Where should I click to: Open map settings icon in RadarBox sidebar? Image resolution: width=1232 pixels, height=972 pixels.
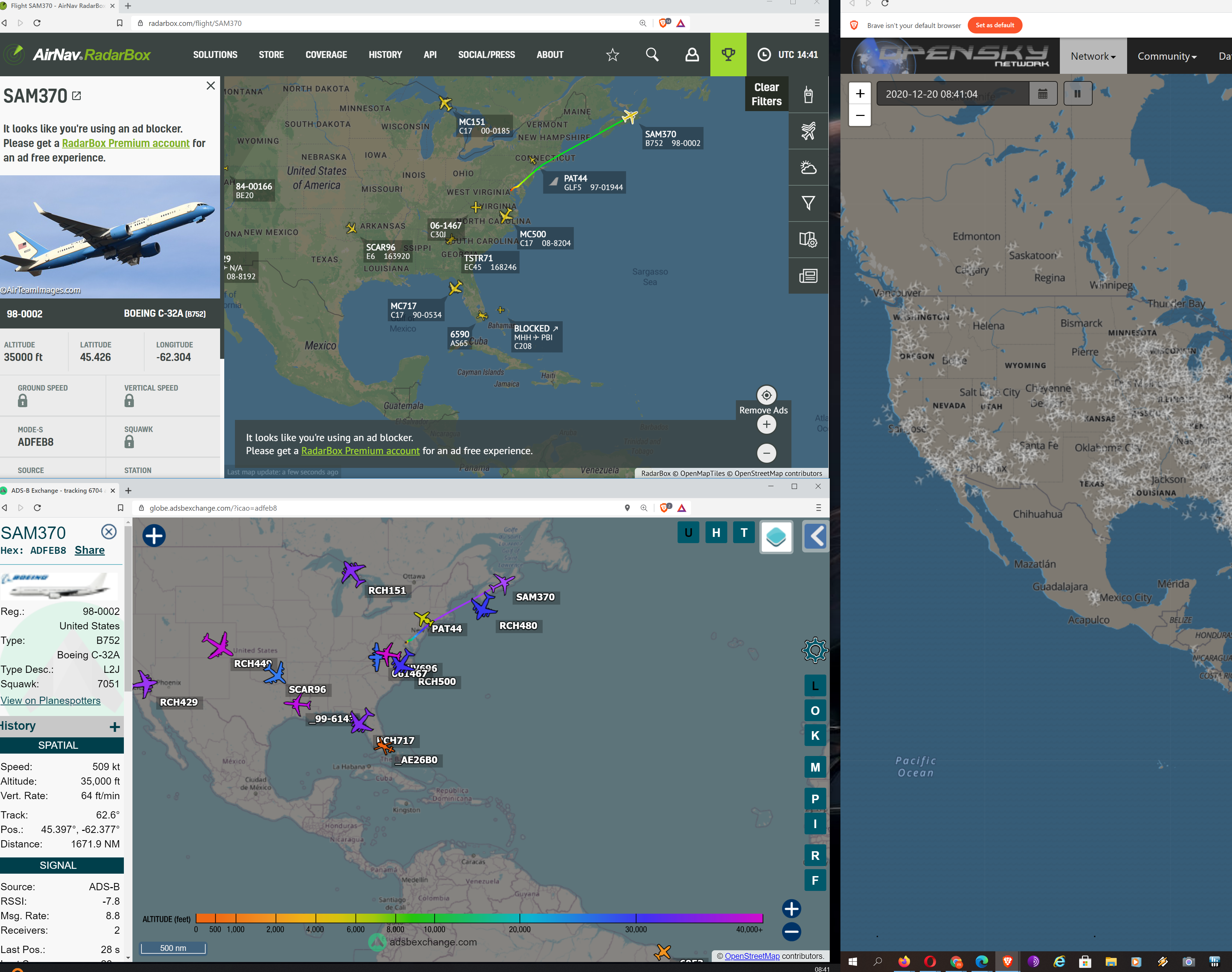(808, 239)
